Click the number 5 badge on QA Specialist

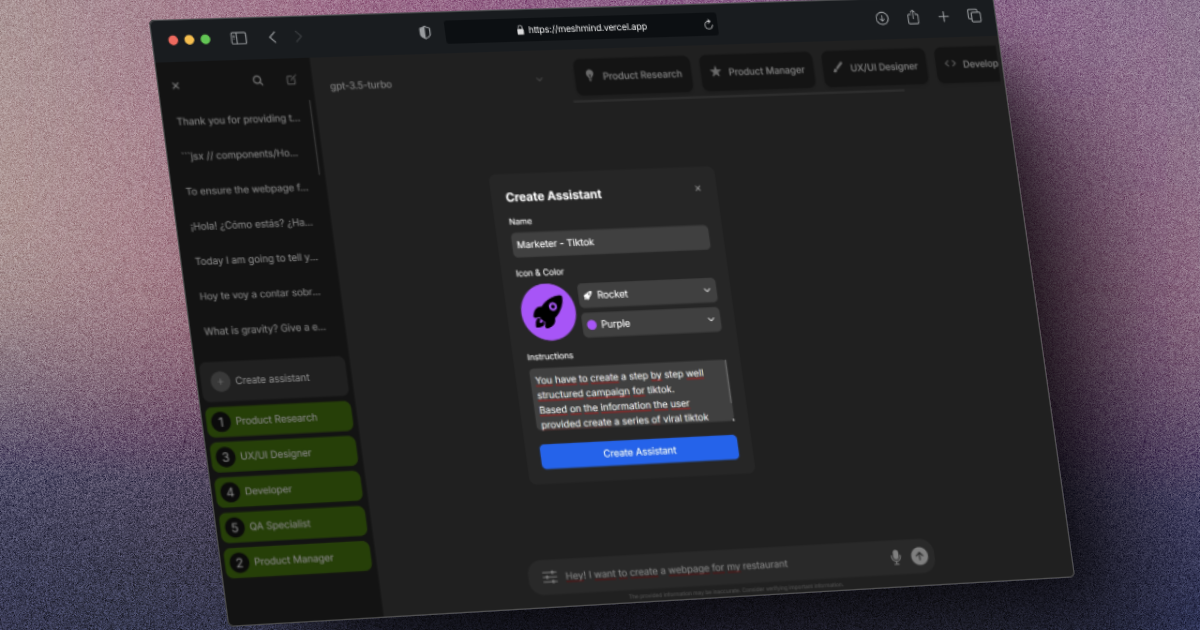[235, 527]
